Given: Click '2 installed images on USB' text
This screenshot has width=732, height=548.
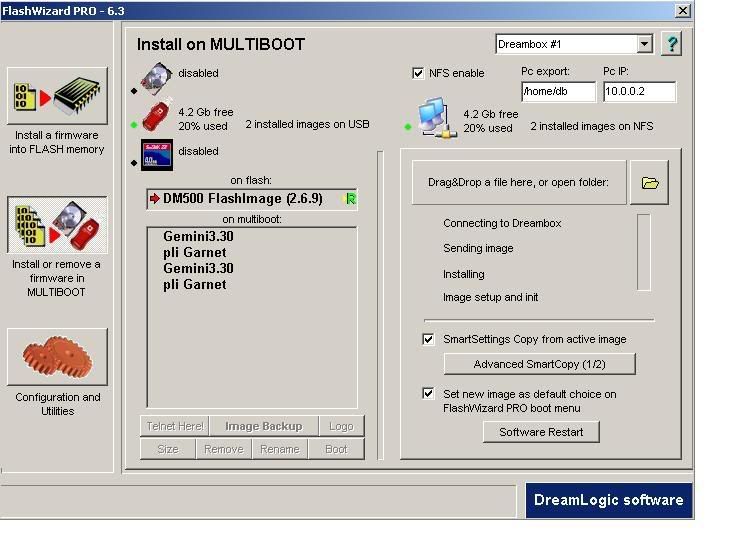Looking at the screenshot, I should [307, 124].
